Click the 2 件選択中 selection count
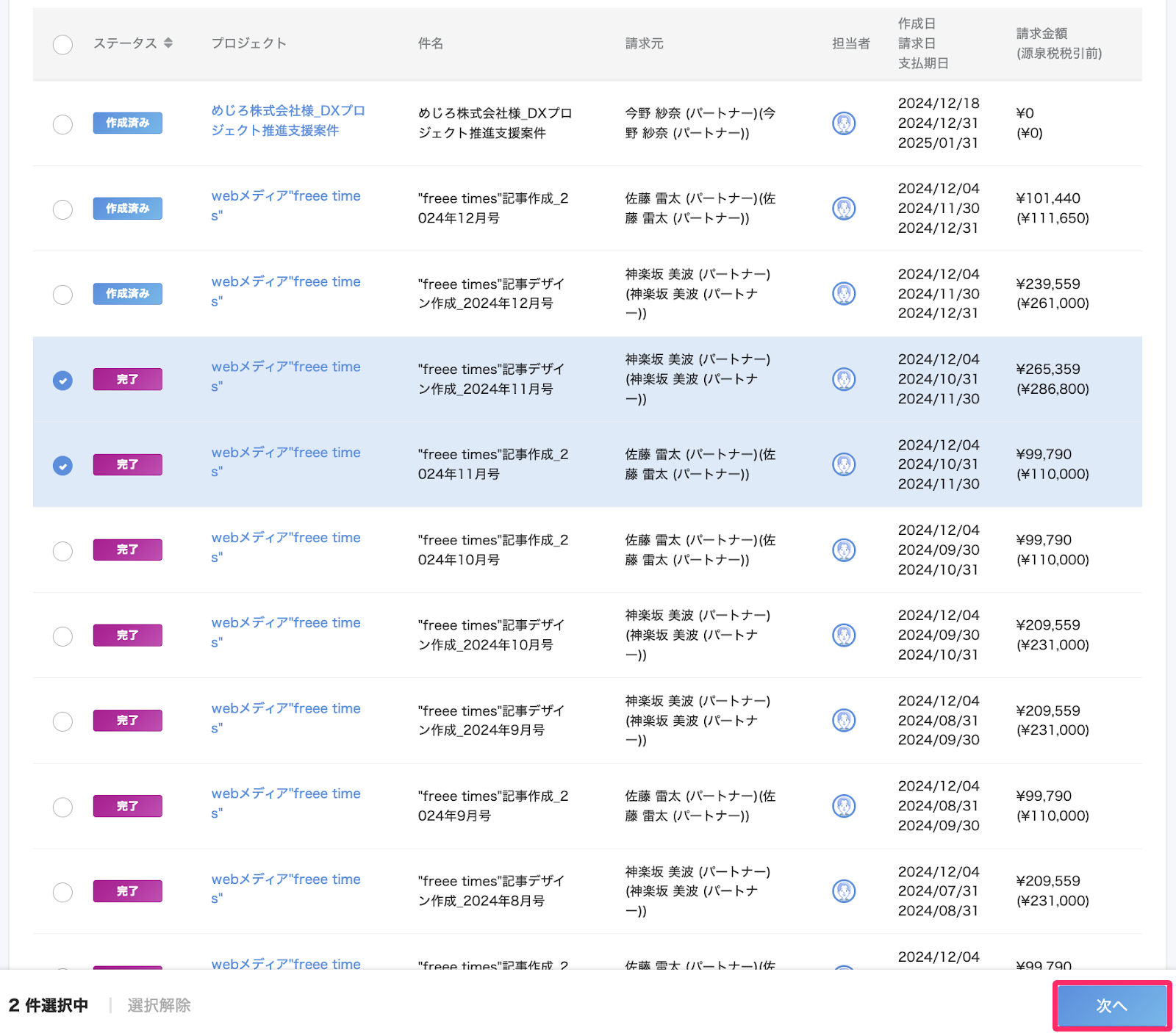The width and height of the screenshot is (1176, 1033). [49, 1005]
